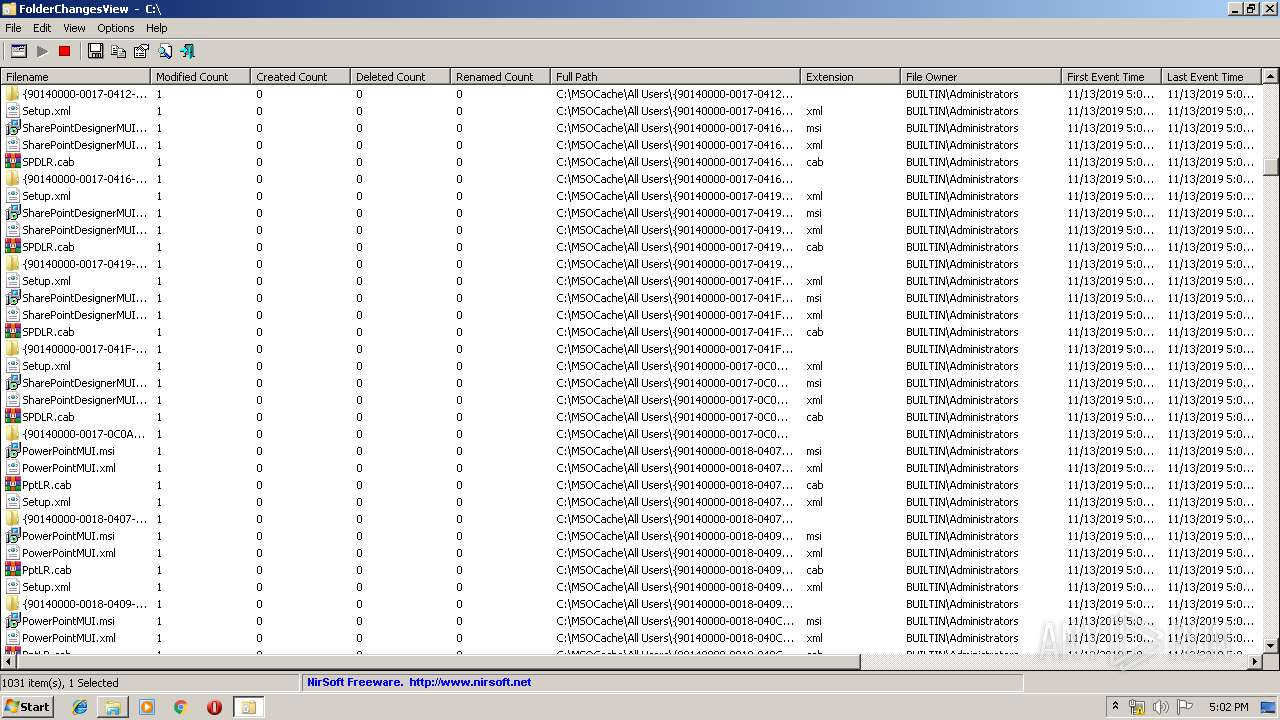The width and height of the screenshot is (1280, 720).
Task: Select PowerPointMUI.msi in the 0018-0407 path row
Action: click(68, 451)
